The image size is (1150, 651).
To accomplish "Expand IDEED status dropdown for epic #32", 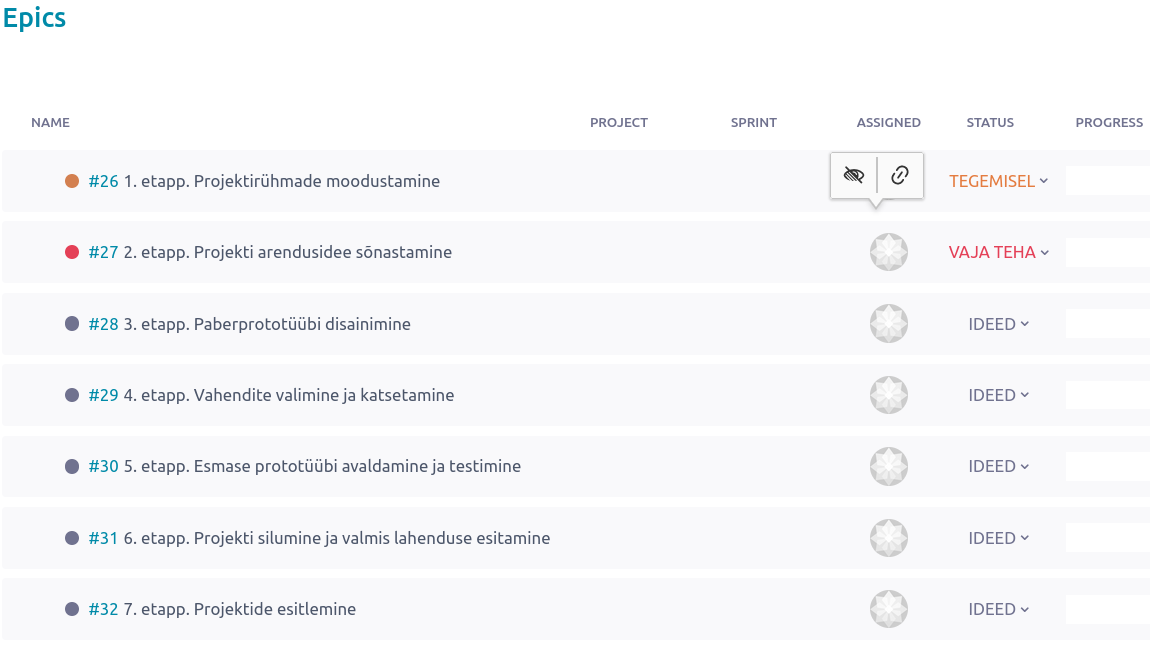I will click(998, 609).
